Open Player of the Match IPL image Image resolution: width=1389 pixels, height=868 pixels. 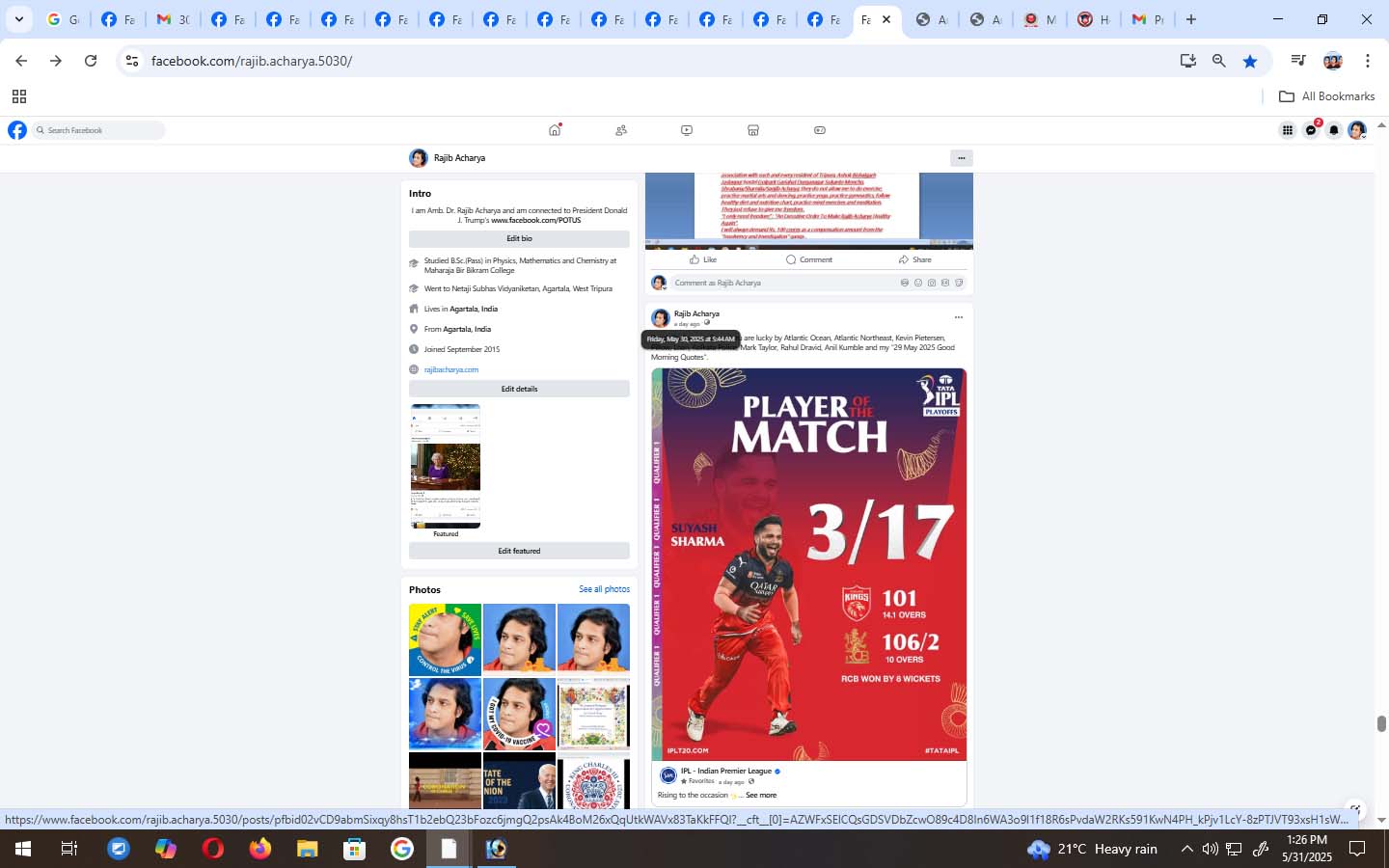tap(808, 564)
